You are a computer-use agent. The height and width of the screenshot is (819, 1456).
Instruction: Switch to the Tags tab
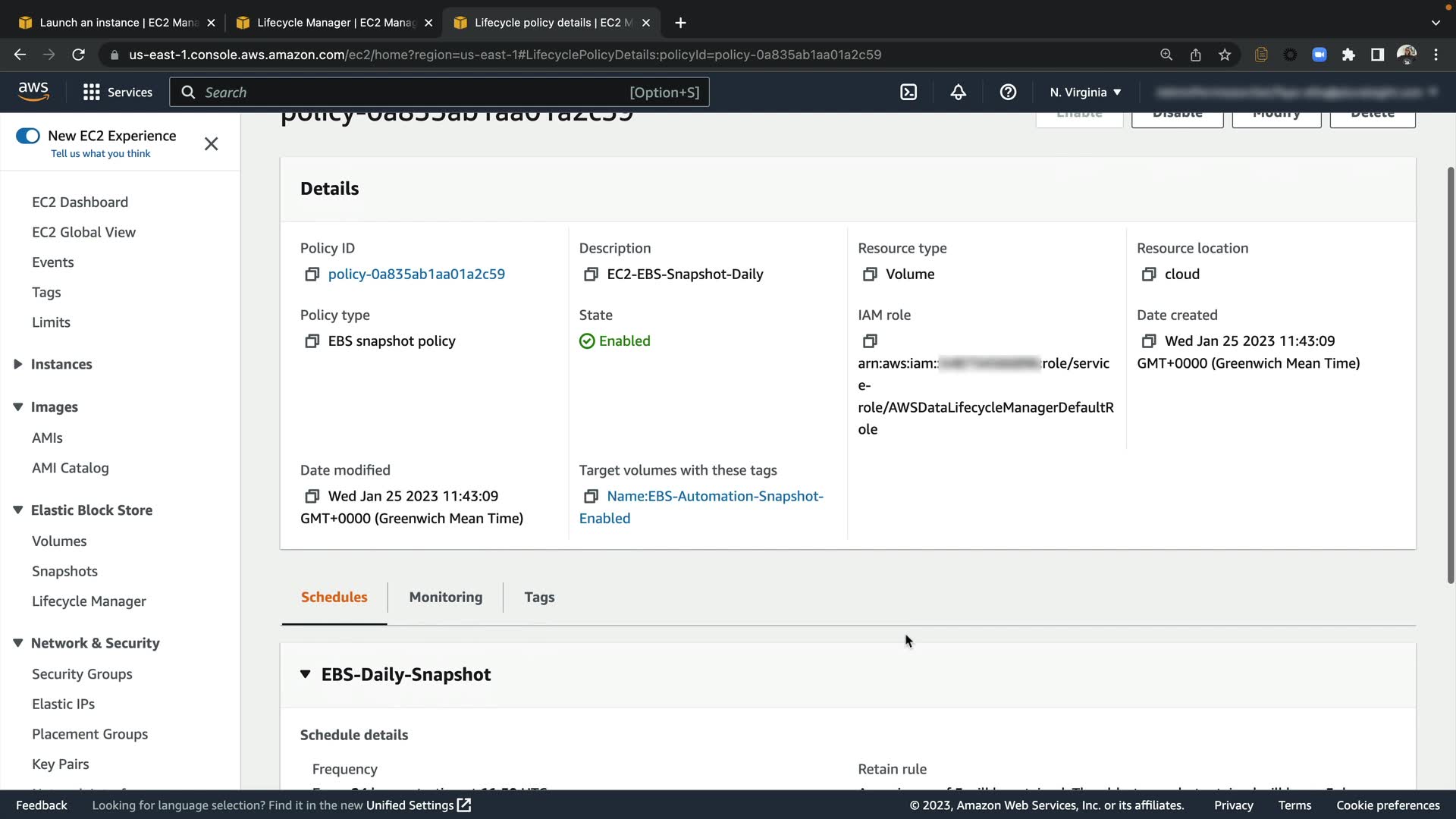point(539,598)
